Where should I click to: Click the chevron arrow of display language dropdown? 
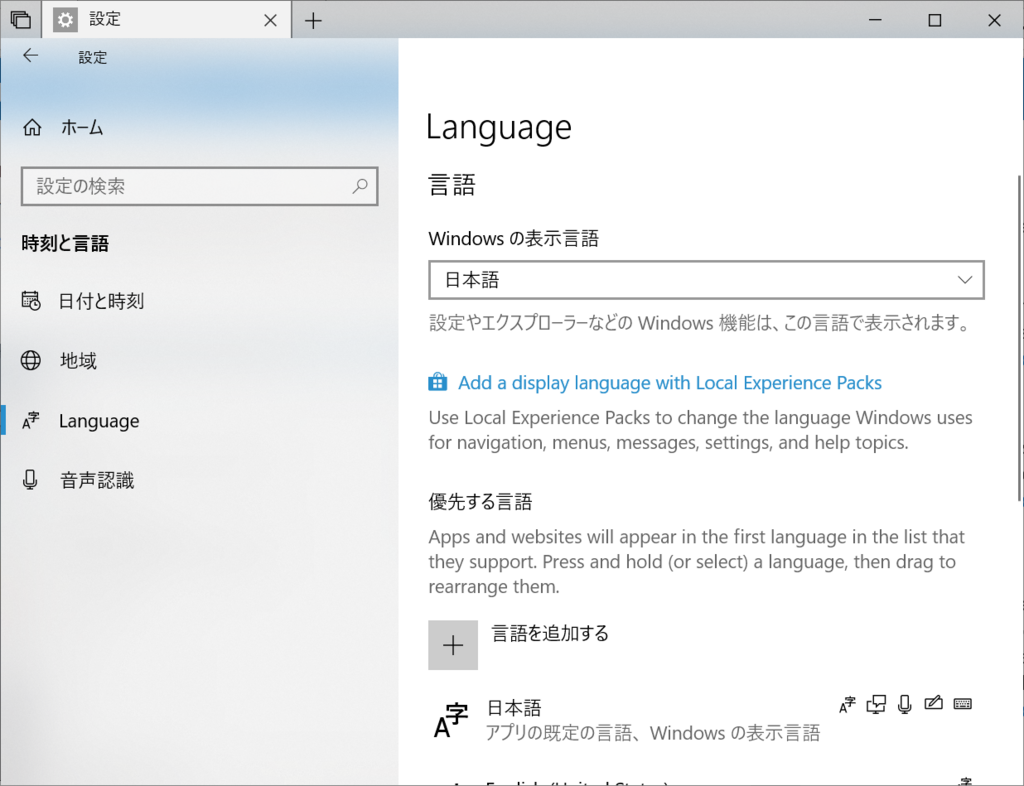coord(965,280)
